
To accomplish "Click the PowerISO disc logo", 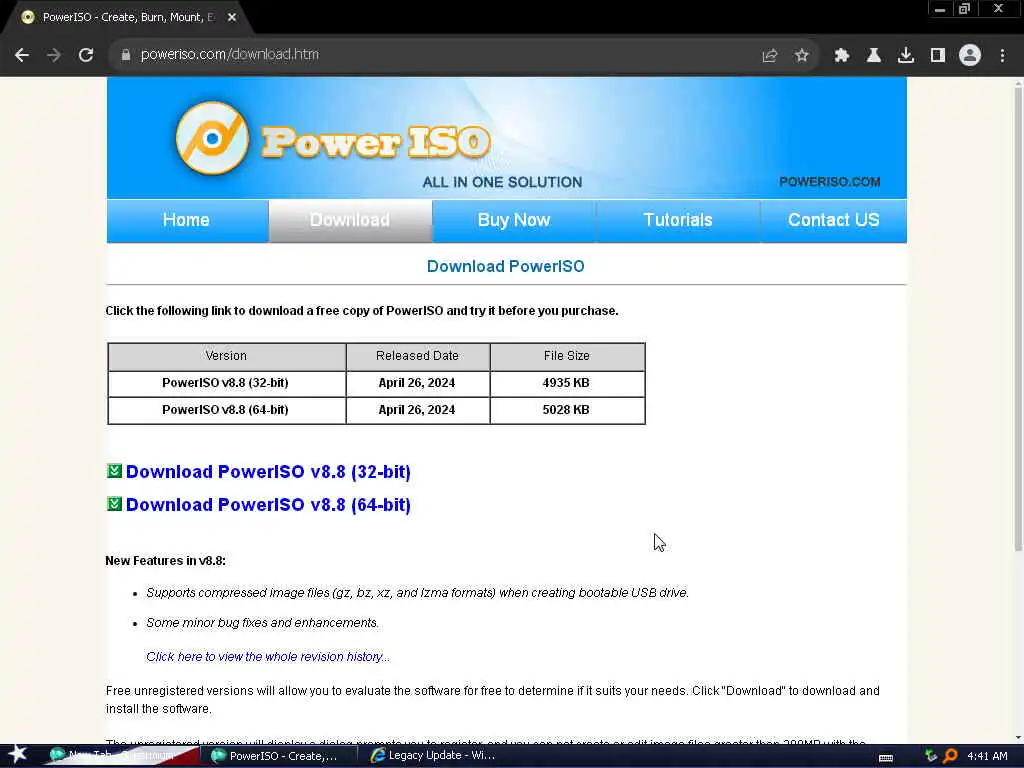I will pos(212,138).
